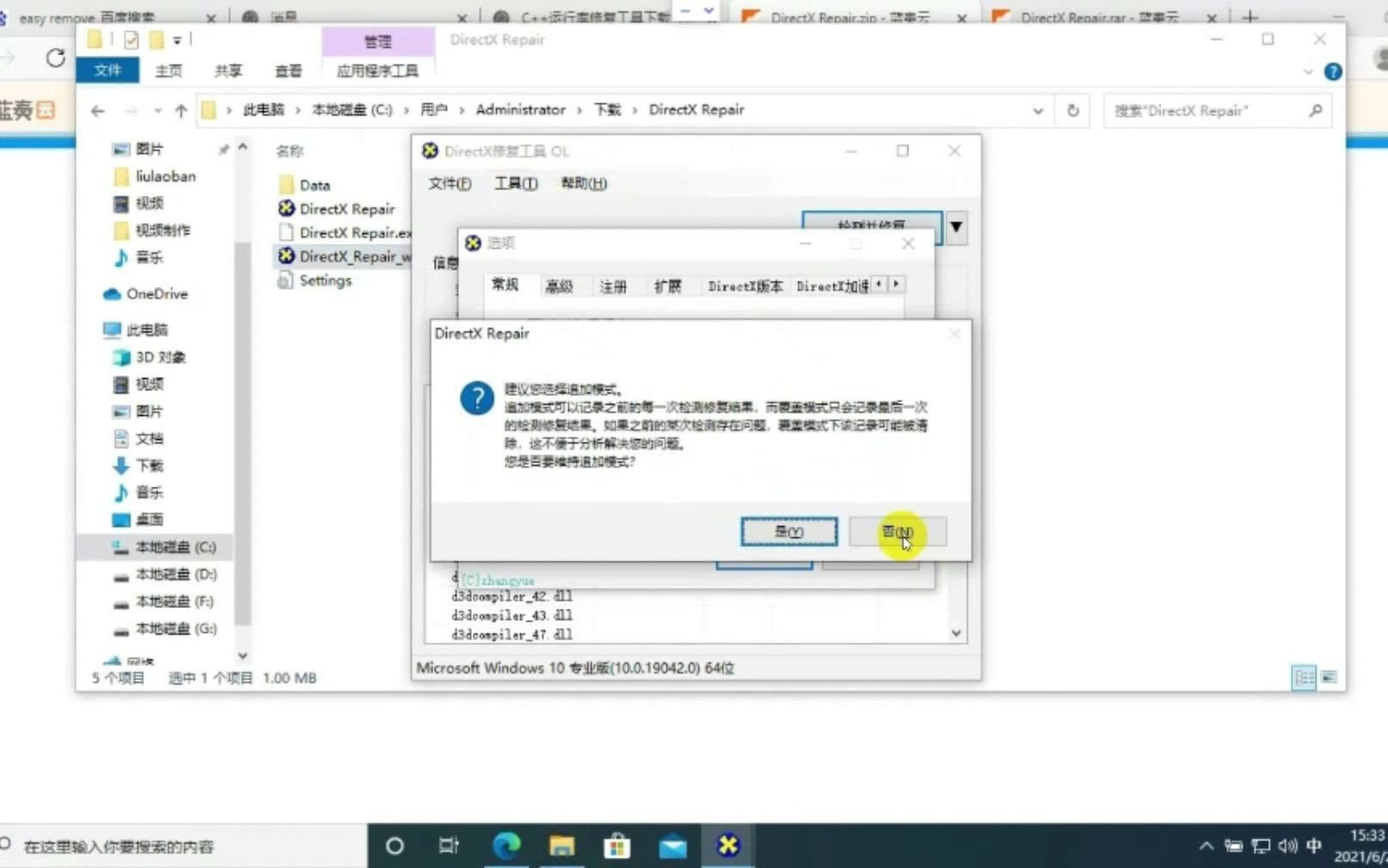Image resolution: width=1388 pixels, height=868 pixels.
Task: Click the search DirectX Repair input field
Action: (x=1202, y=110)
